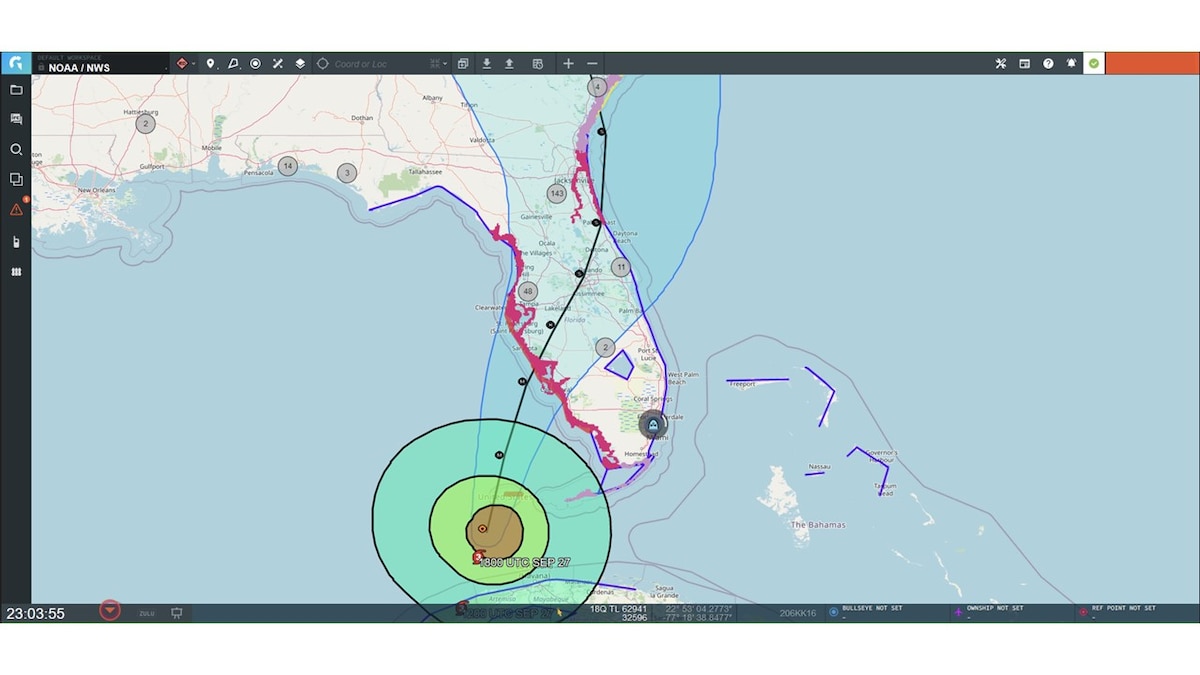Click the cluster marker labeled 143
1200x675 pixels.
point(557,193)
